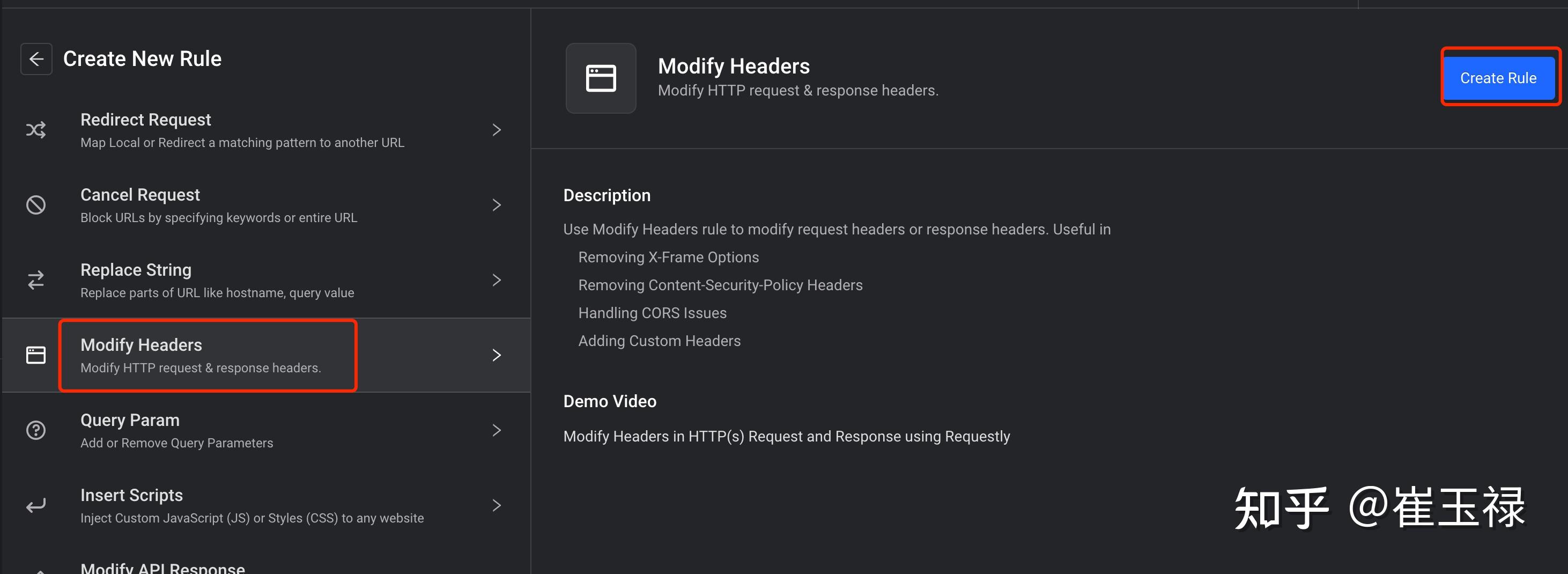The height and width of the screenshot is (574, 1568).
Task: Click the large Modify Headers icon in details pane
Action: coord(600,78)
